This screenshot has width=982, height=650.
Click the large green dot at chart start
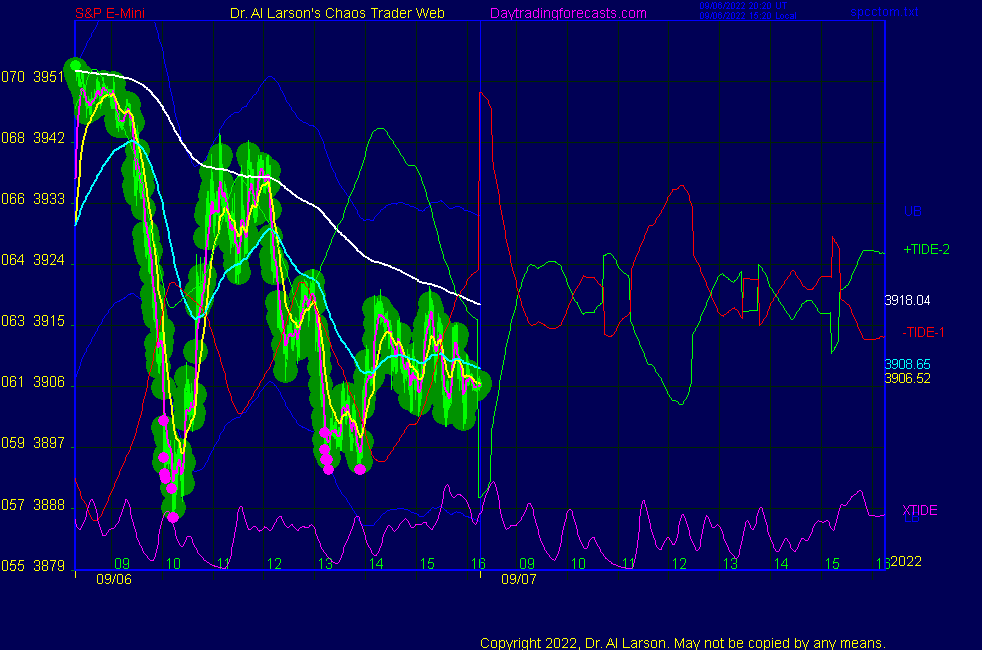coord(74,68)
